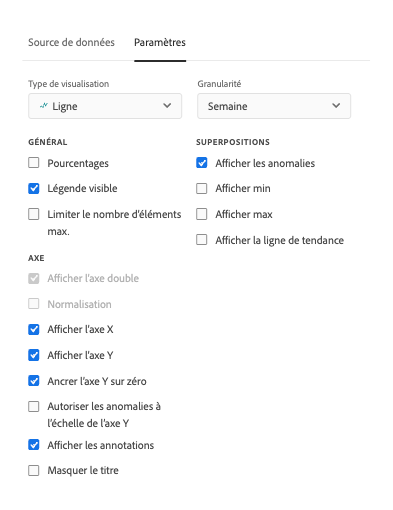Open the Type de visualisation dropdown

point(105,106)
